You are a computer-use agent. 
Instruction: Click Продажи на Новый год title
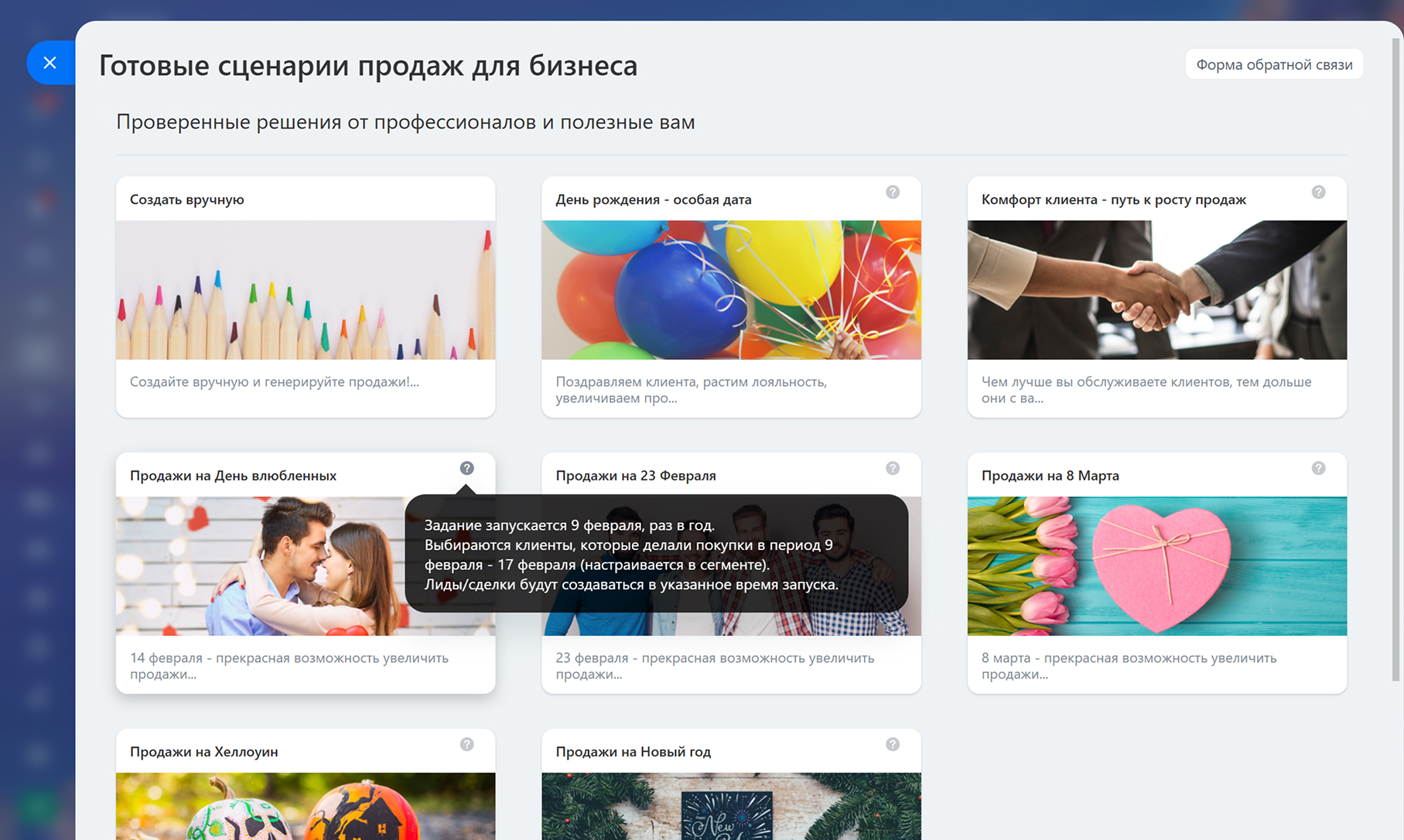click(634, 752)
